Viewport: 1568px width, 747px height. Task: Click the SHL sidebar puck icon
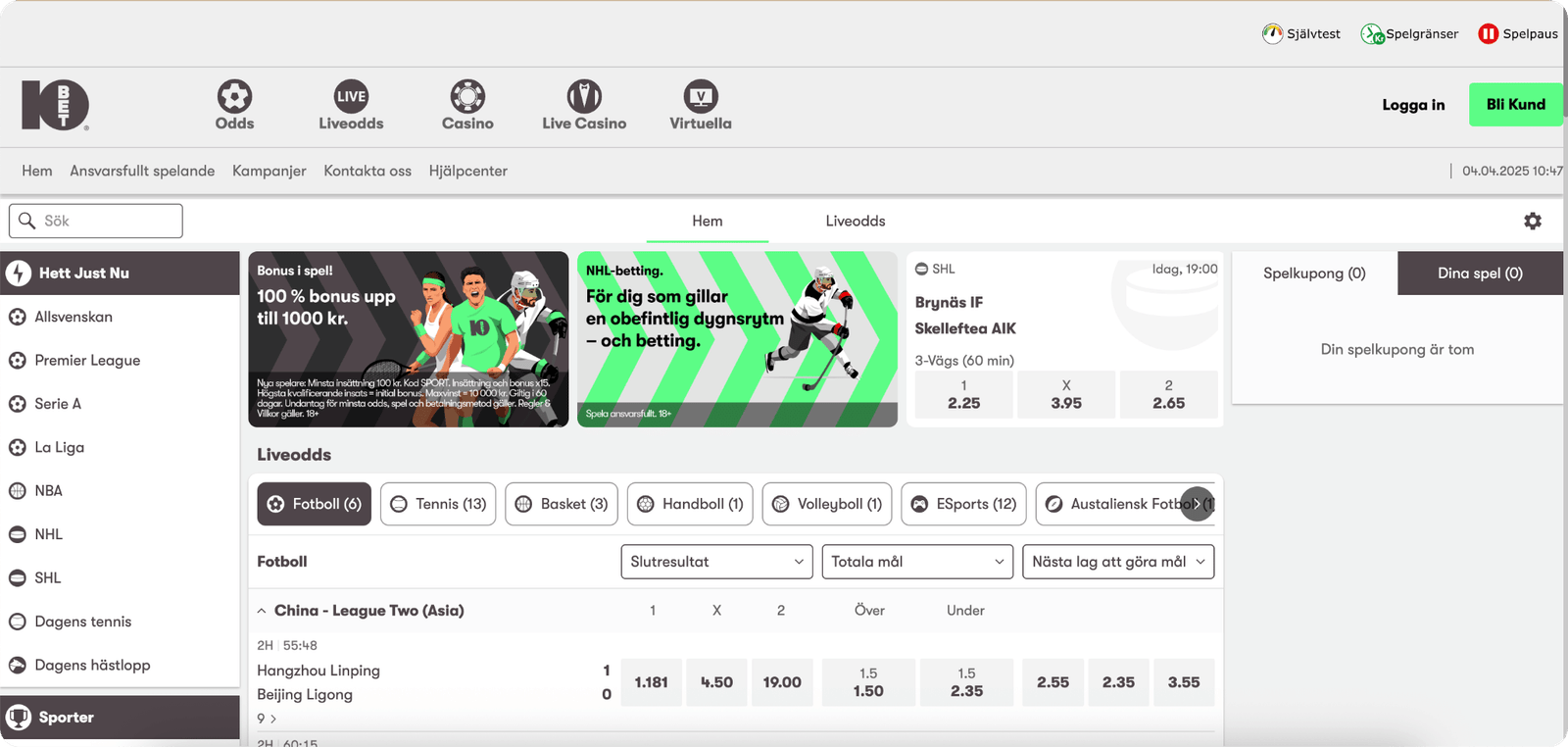pos(18,578)
